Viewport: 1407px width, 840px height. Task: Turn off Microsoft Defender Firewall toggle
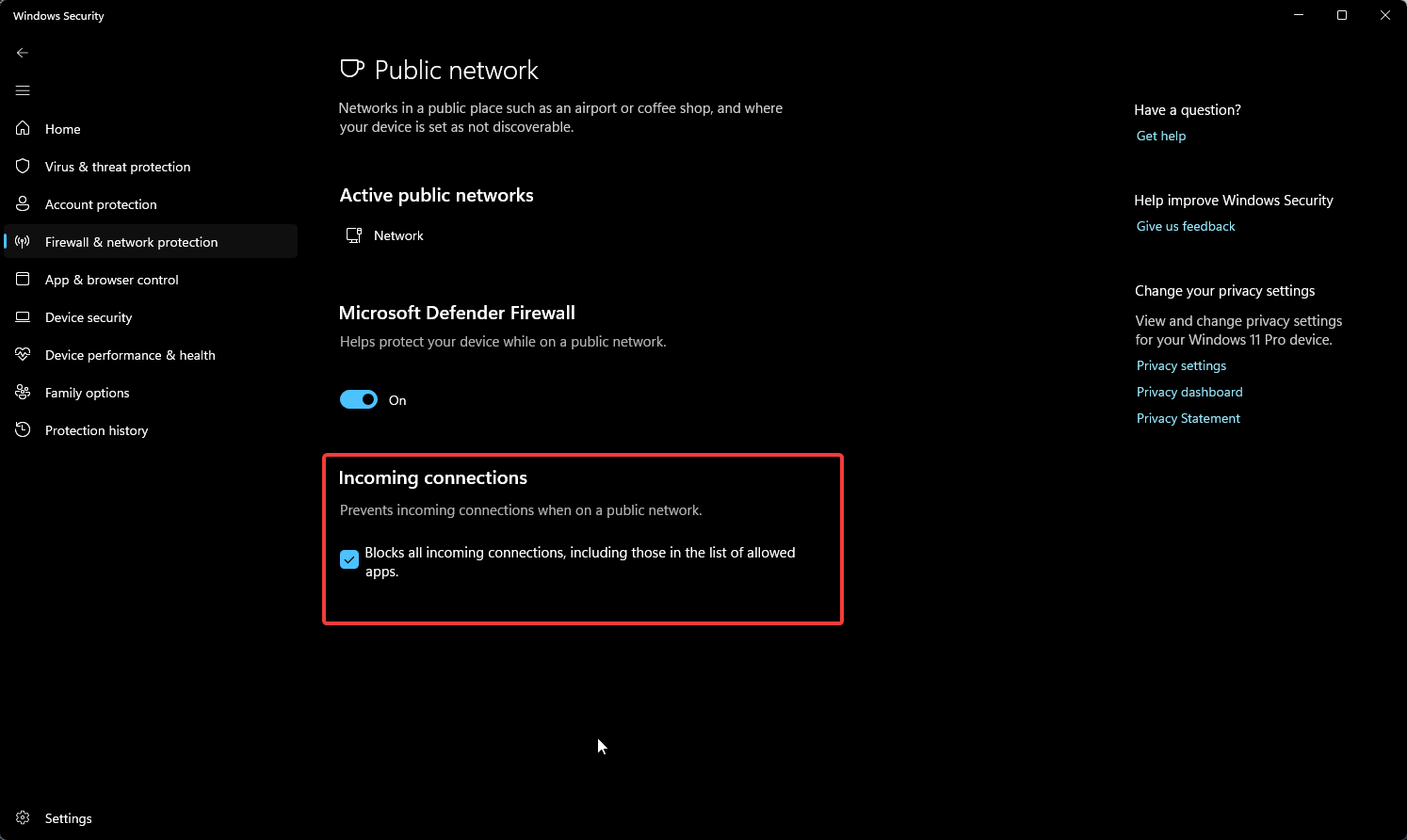pos(359,400)
